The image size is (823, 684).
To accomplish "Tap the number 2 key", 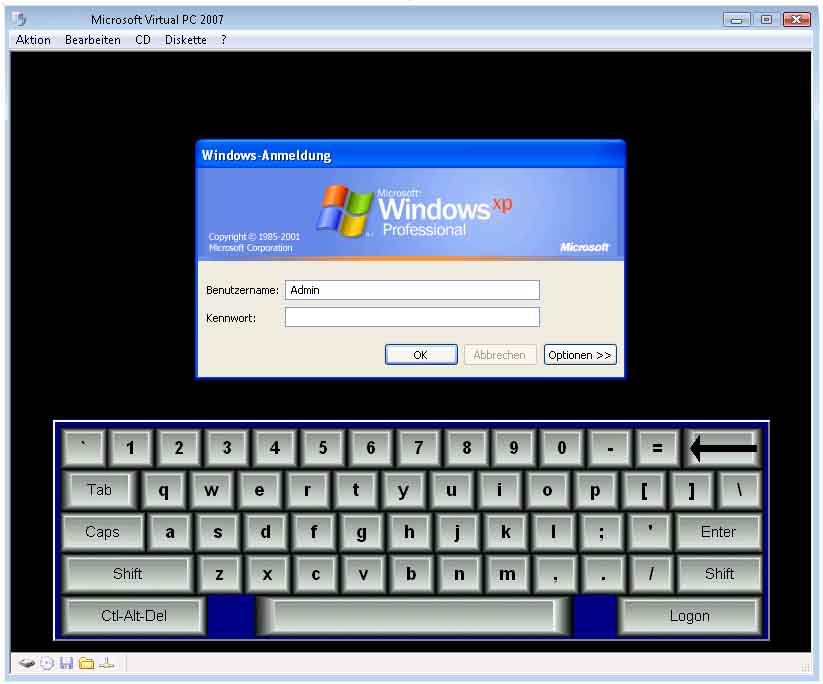I will click(x=179, y=448).
